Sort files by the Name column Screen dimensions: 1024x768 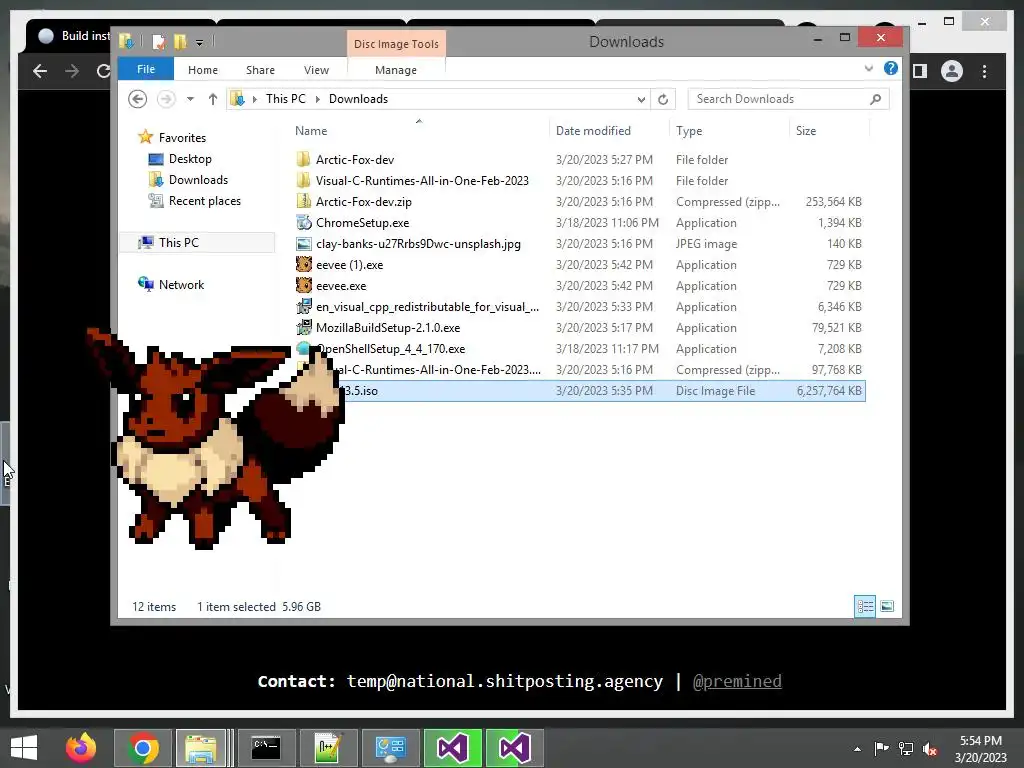point(311,131)
